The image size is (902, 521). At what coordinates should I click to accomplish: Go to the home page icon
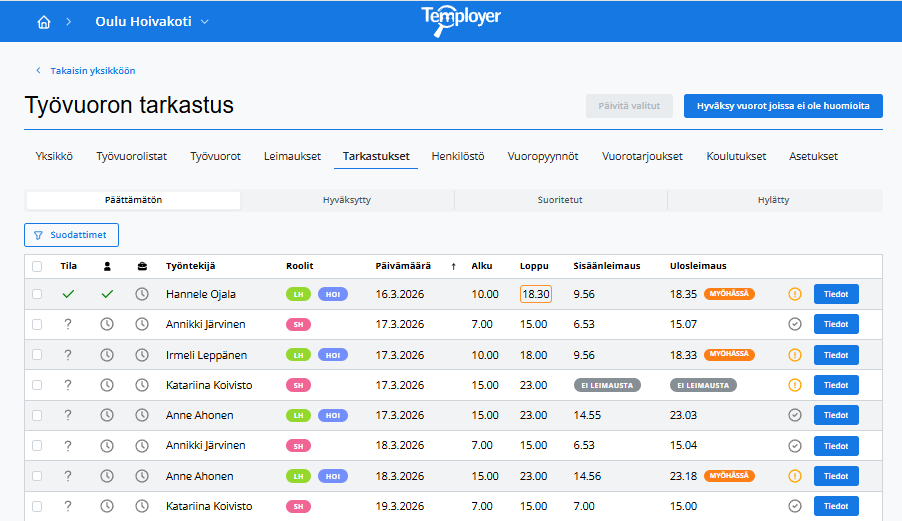[x=44, y=22]
